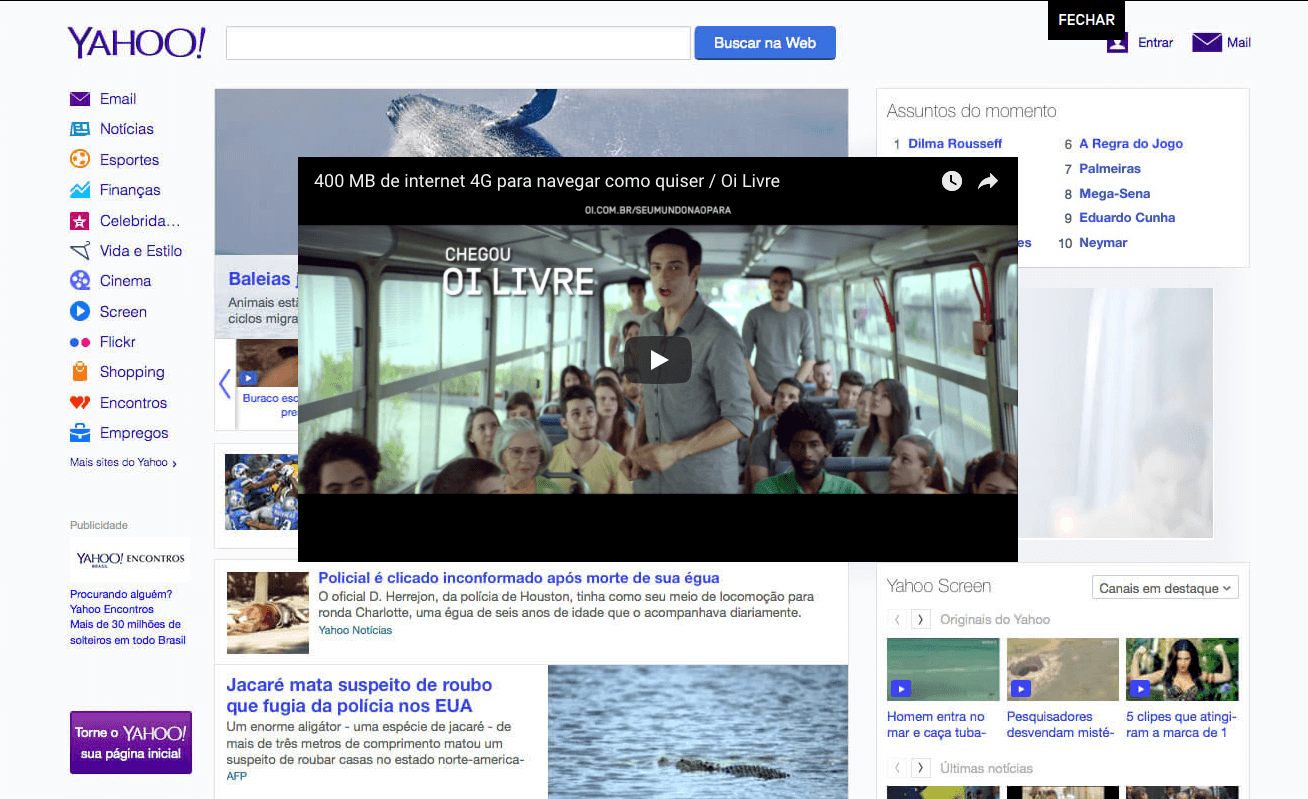Click the Email envelope icon in sidebar

pos(80,99)
